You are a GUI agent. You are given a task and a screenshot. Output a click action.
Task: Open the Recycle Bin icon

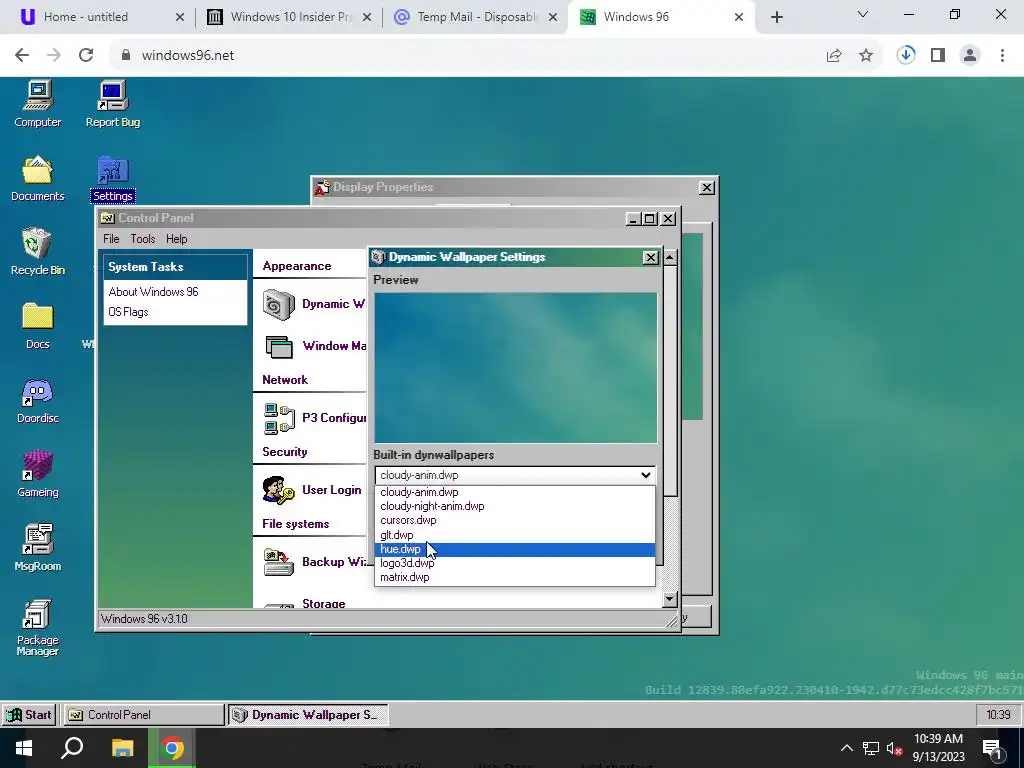coord(37,252)
